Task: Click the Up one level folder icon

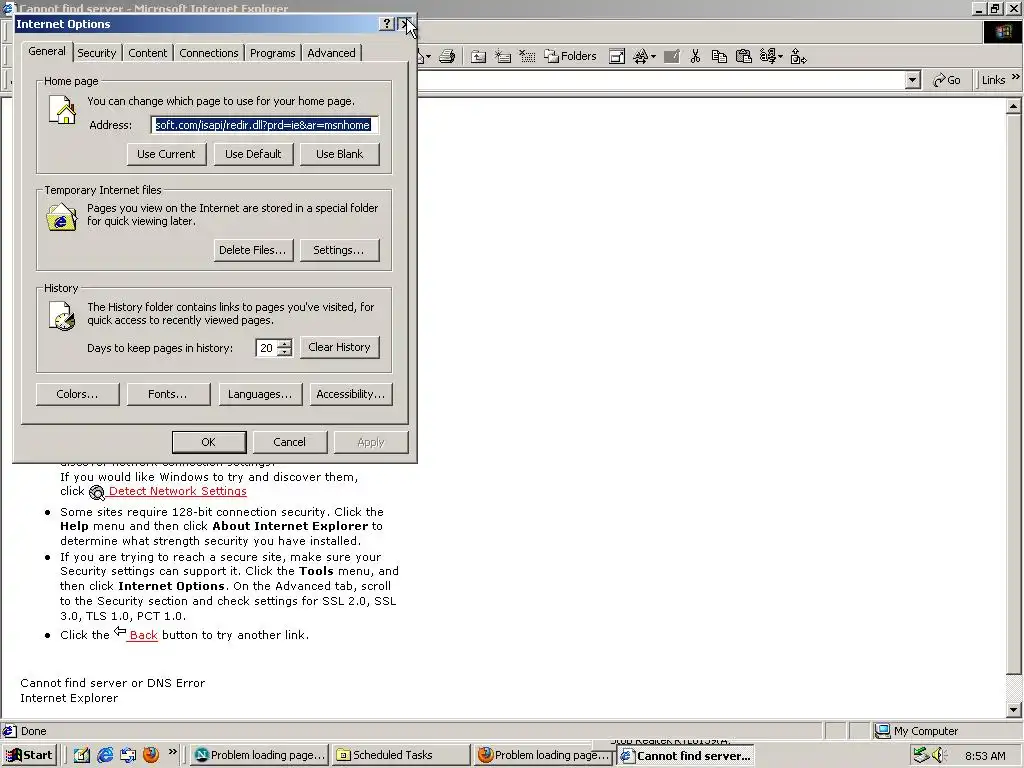Action: coord(479,57)
